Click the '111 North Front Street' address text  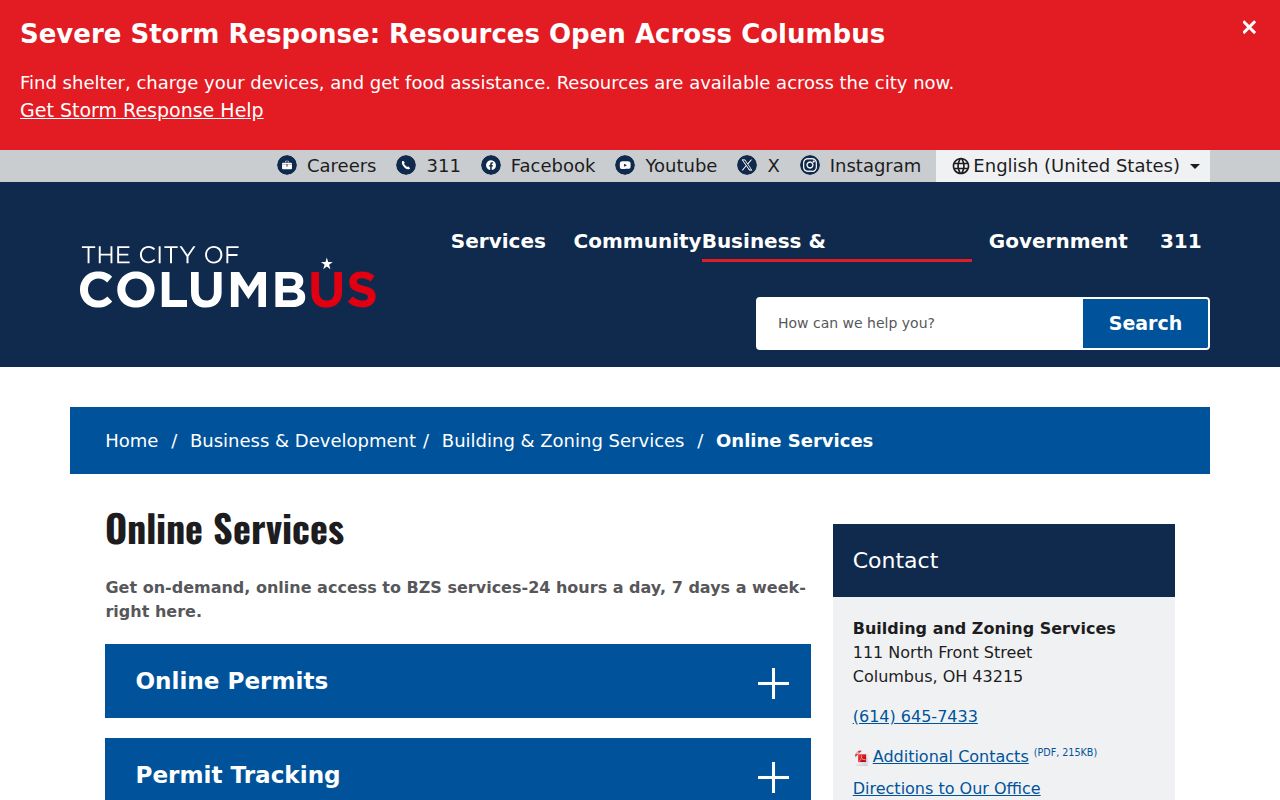[942, 652]
